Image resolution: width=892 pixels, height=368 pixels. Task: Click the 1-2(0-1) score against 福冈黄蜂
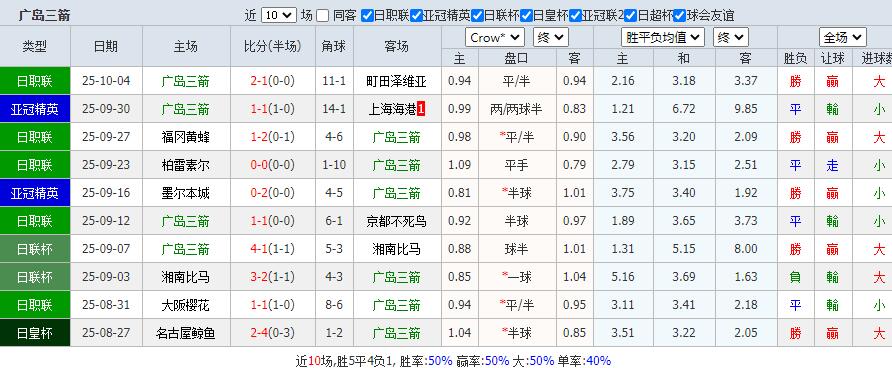tap(272, 137)
